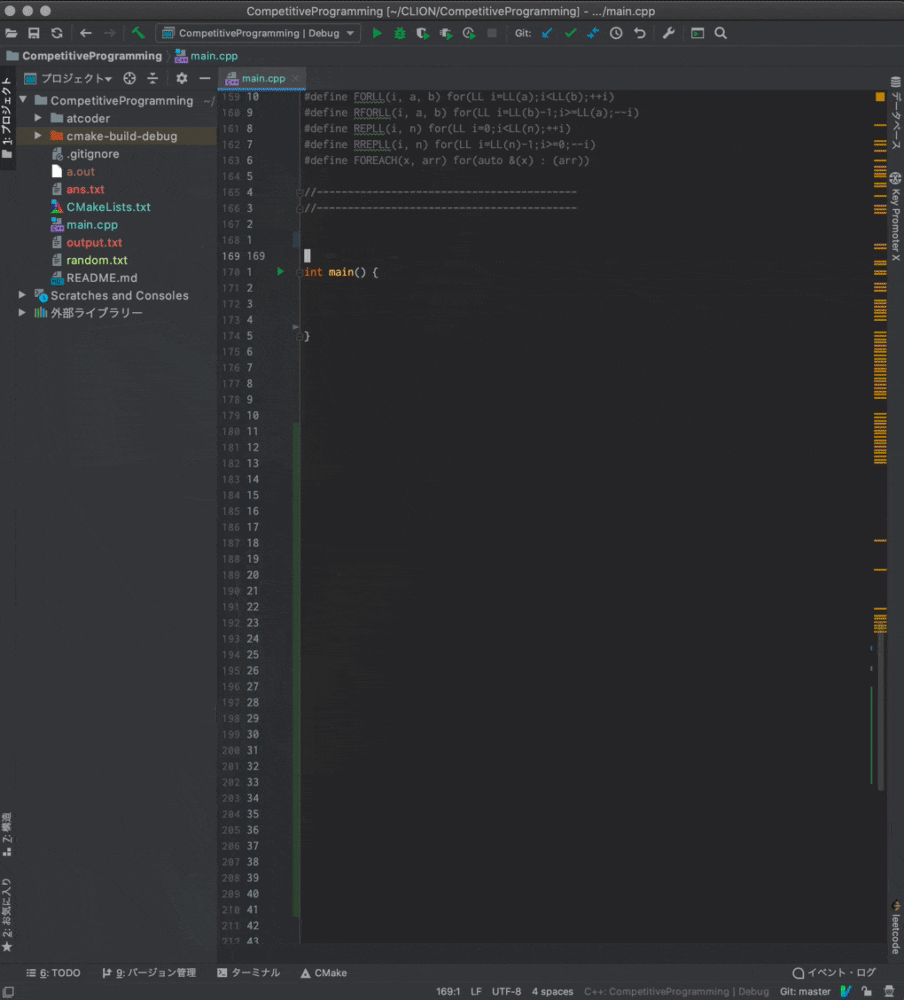Image resolution: width=904 pixels, height=1000 pixels.
Task: Stop the process with stop square
Action: 492,33
